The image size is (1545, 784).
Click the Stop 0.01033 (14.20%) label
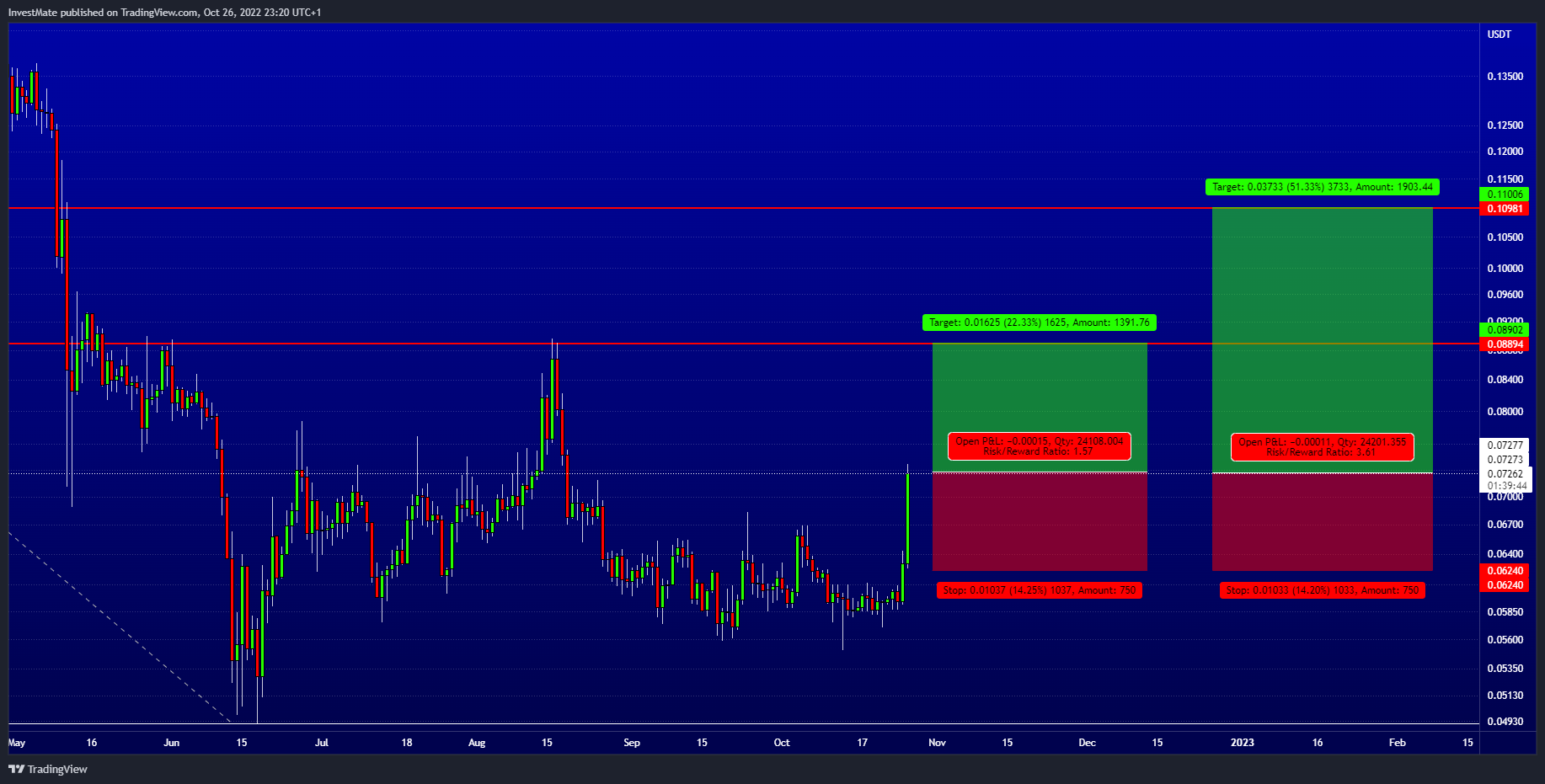click(x=1323, y=590)
